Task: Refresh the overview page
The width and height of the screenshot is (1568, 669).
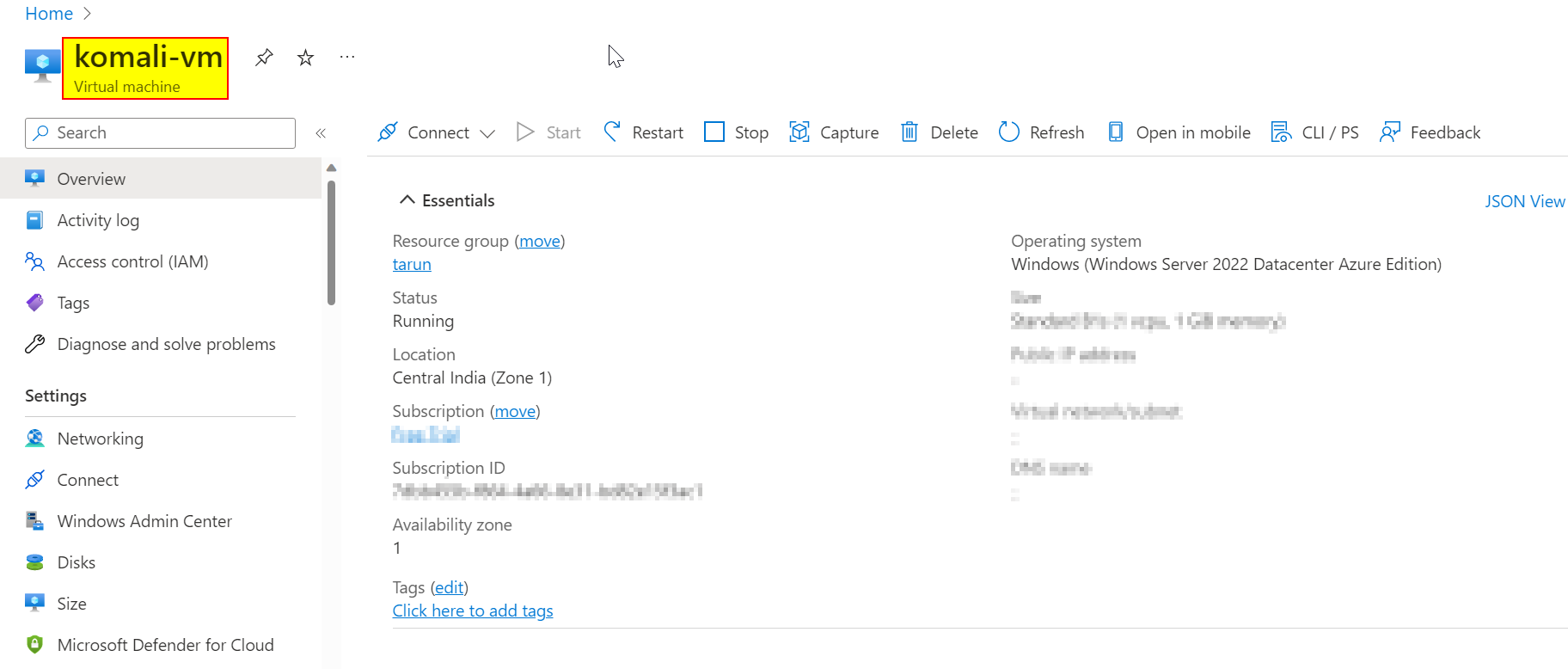Action: [x=1042, y=132]
